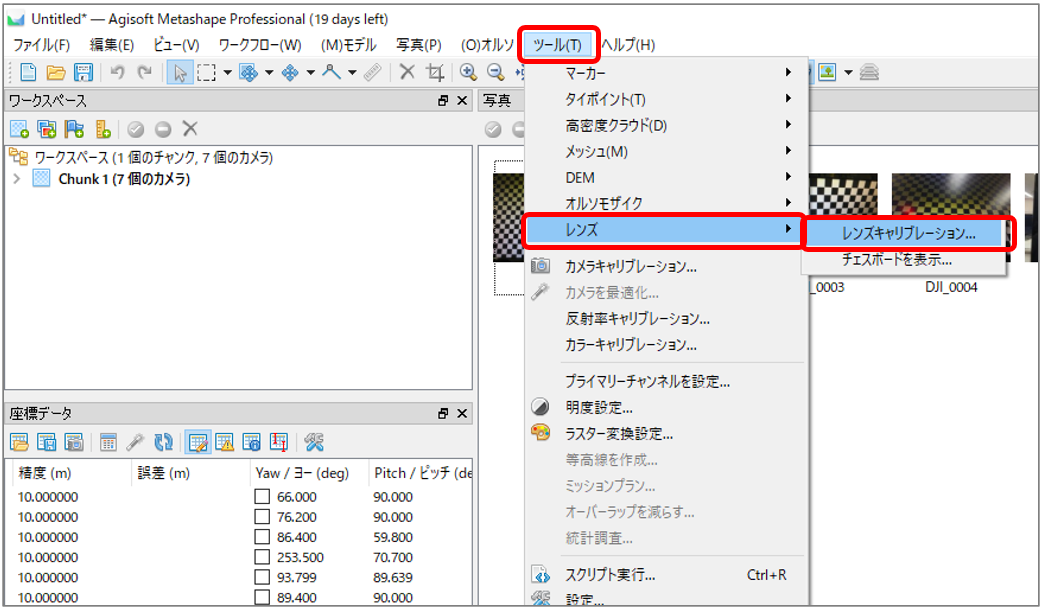Check the box beside Yaw 93.799
Screen dimensions: 1042x609
pyautogui.click(x=262, y=577)
